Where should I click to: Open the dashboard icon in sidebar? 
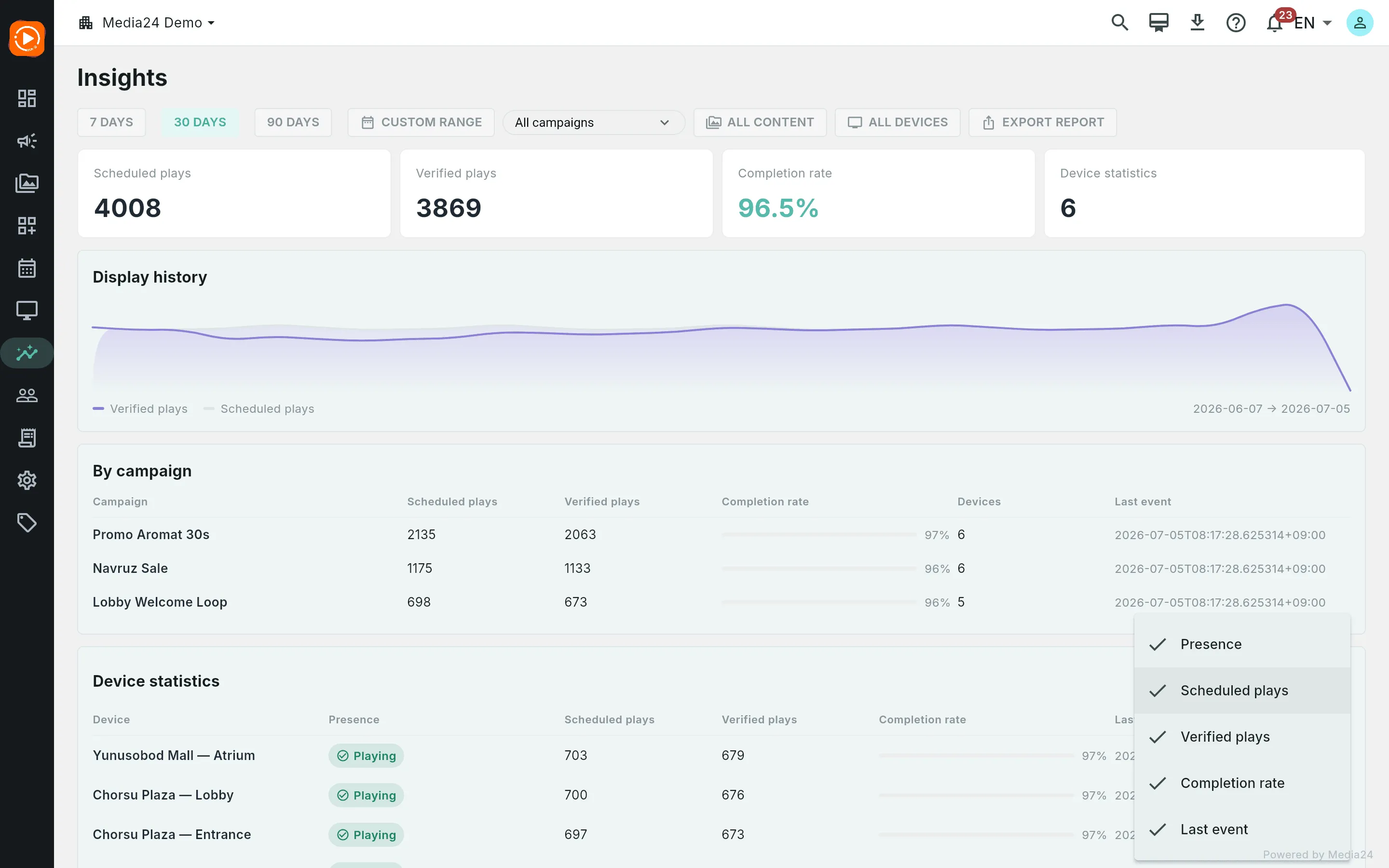tap(27, 98)
